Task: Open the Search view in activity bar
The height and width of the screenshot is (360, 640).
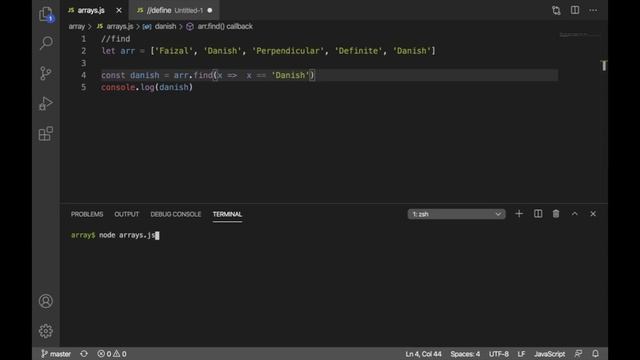Action: pos(46,43)
